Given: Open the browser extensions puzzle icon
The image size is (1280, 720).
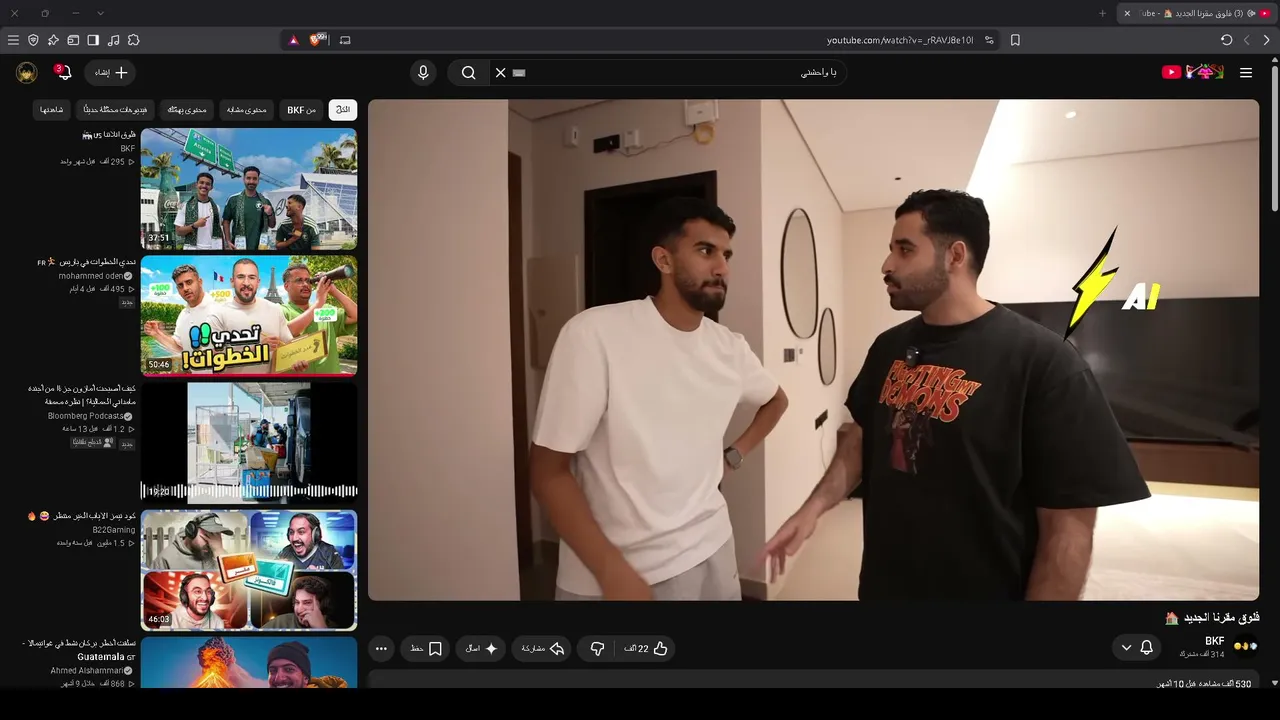Looking at the screenshot, I should pyautogui.click(x=133, y=40).
